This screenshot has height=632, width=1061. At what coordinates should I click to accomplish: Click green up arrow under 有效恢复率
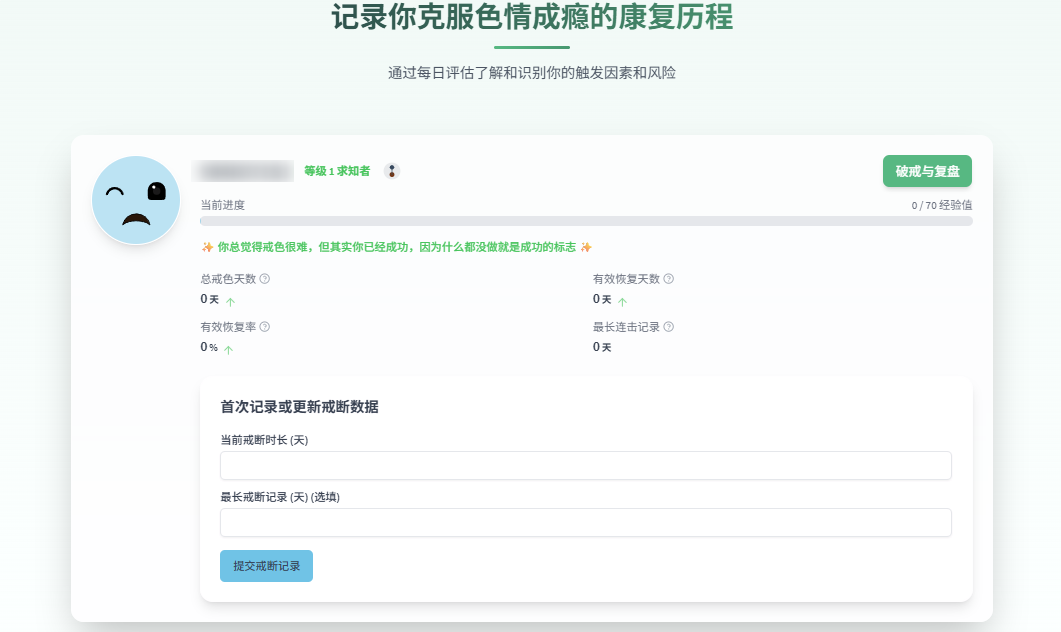click(x=228, y=349)
